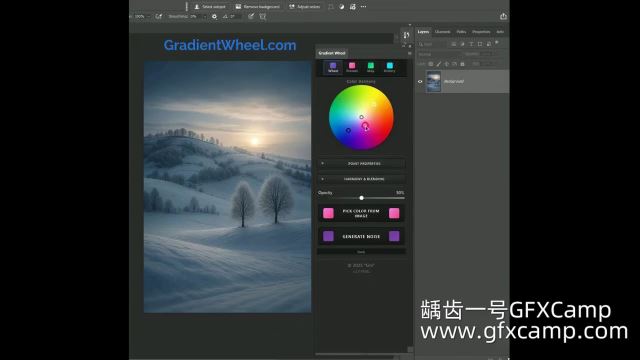Toggle the layer filtering switch
The image size is (640, 360).
click(x=497, y=42)
